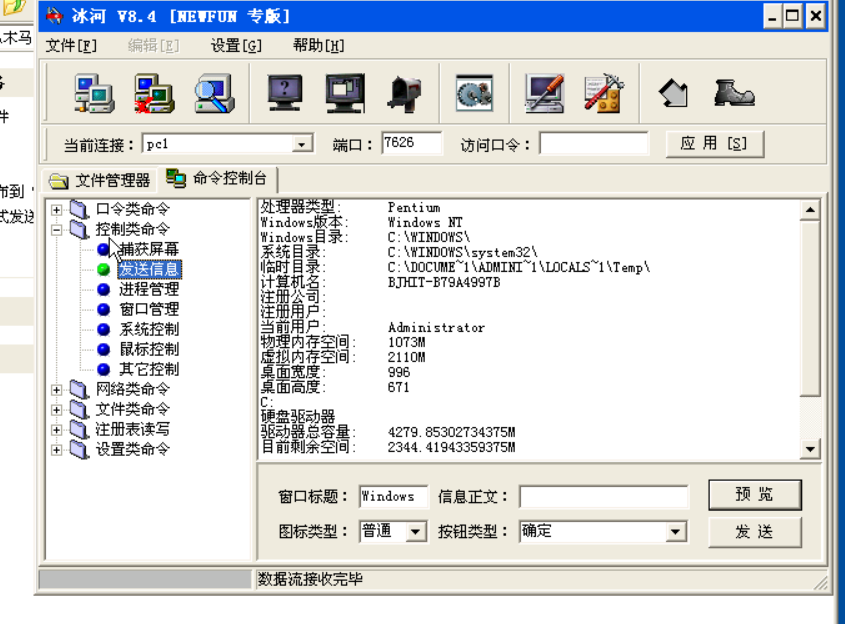
Task: Click the folder icon next to 文件类命令
Action: (x=79, y=410)
